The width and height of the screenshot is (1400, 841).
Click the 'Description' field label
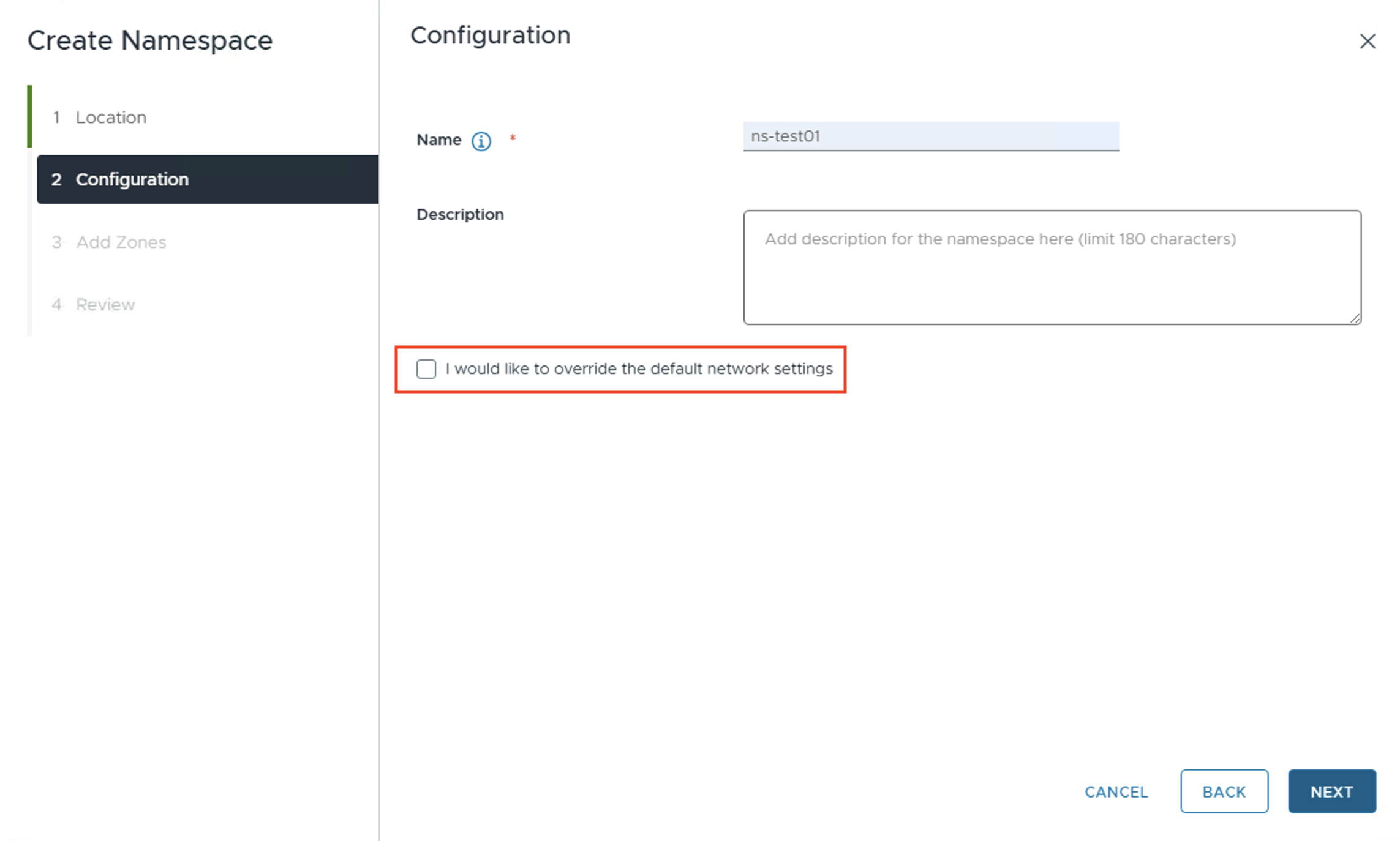pyautogui.click(x=460, y=214)
